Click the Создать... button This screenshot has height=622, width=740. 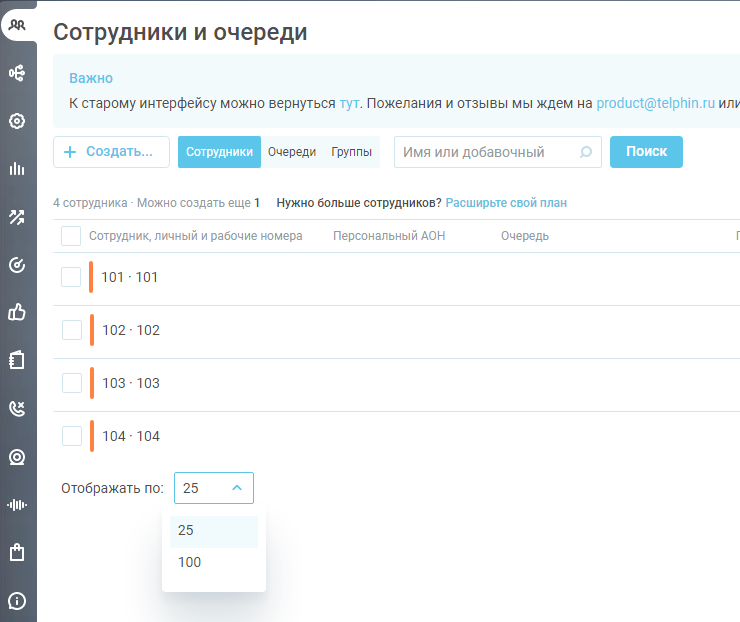(x=111, y=152)
